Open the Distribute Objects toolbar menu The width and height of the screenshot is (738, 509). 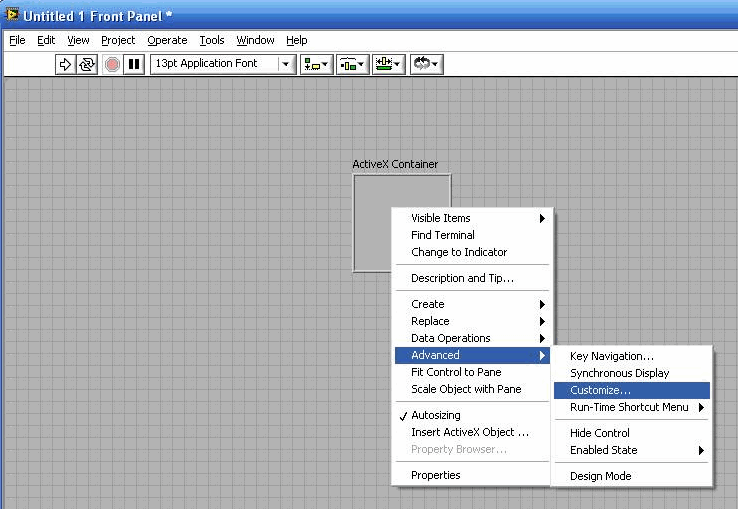(x=351, y=64)
